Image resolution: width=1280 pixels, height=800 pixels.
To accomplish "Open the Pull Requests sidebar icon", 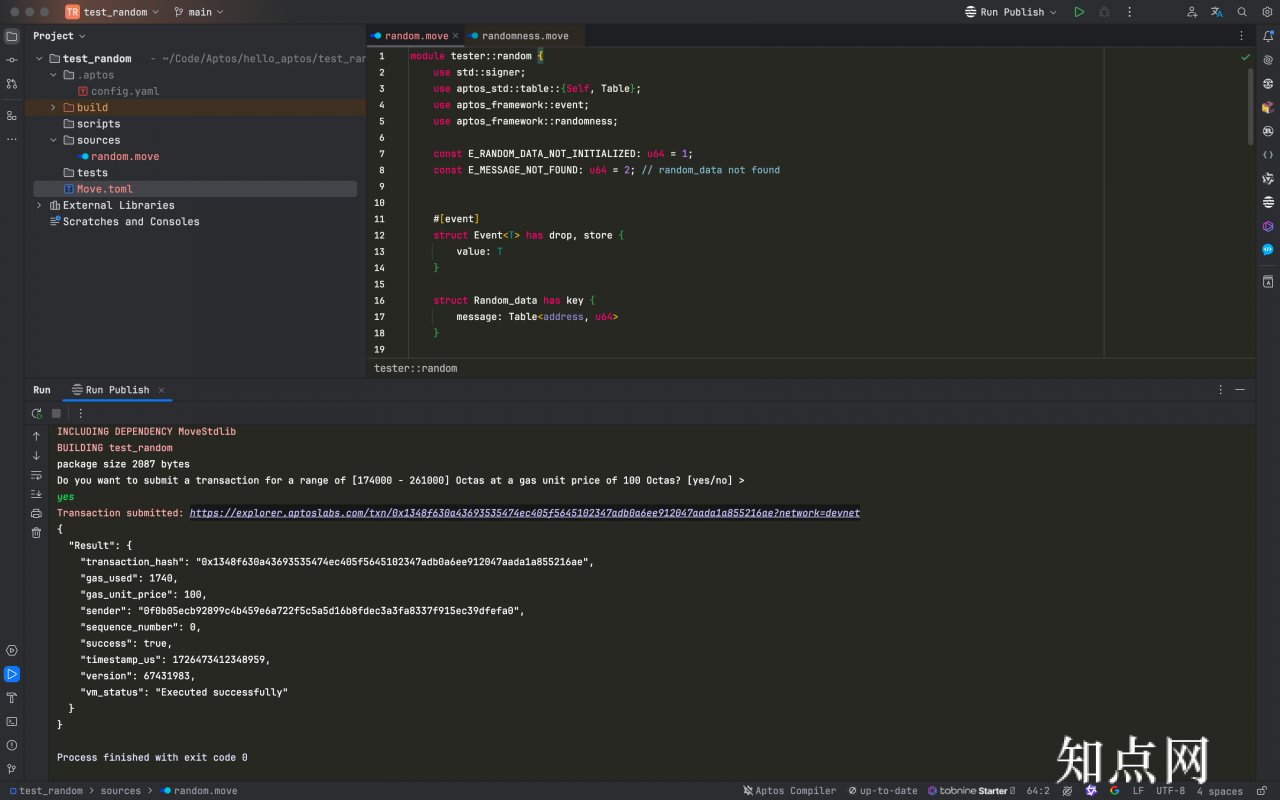I will [x=12, y=84].
